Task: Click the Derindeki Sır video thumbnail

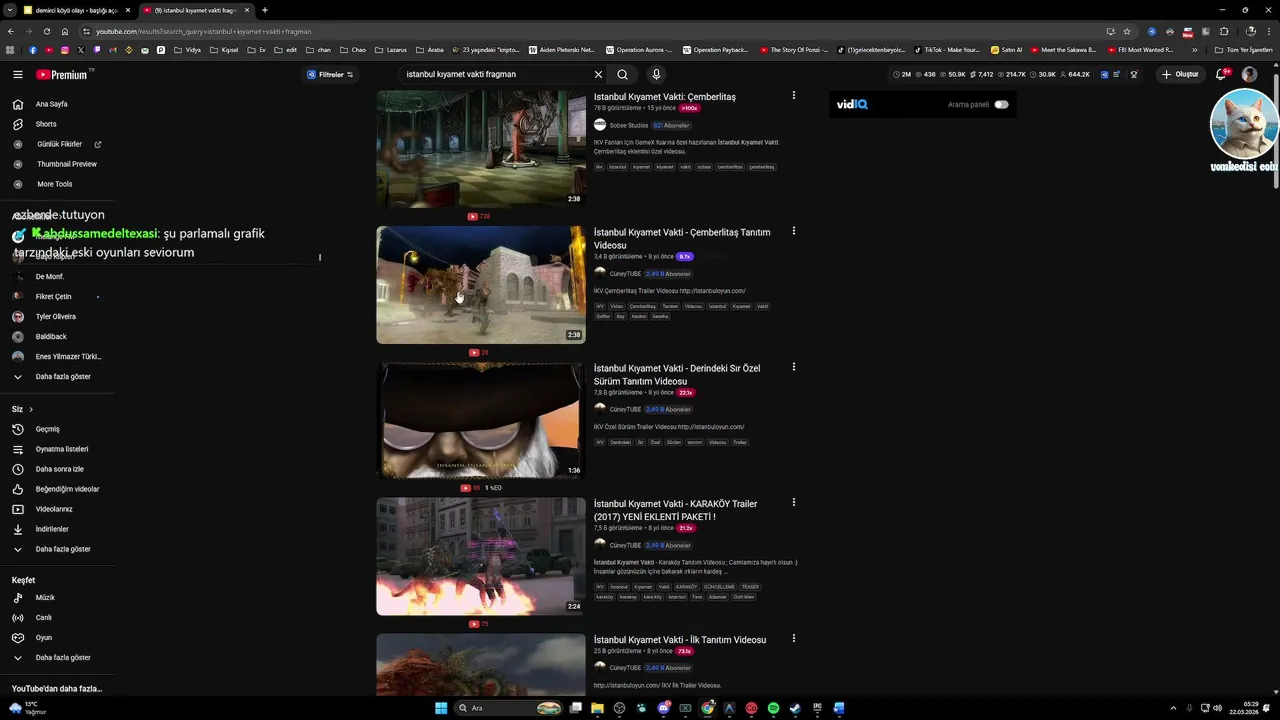Action: point(480,420)
